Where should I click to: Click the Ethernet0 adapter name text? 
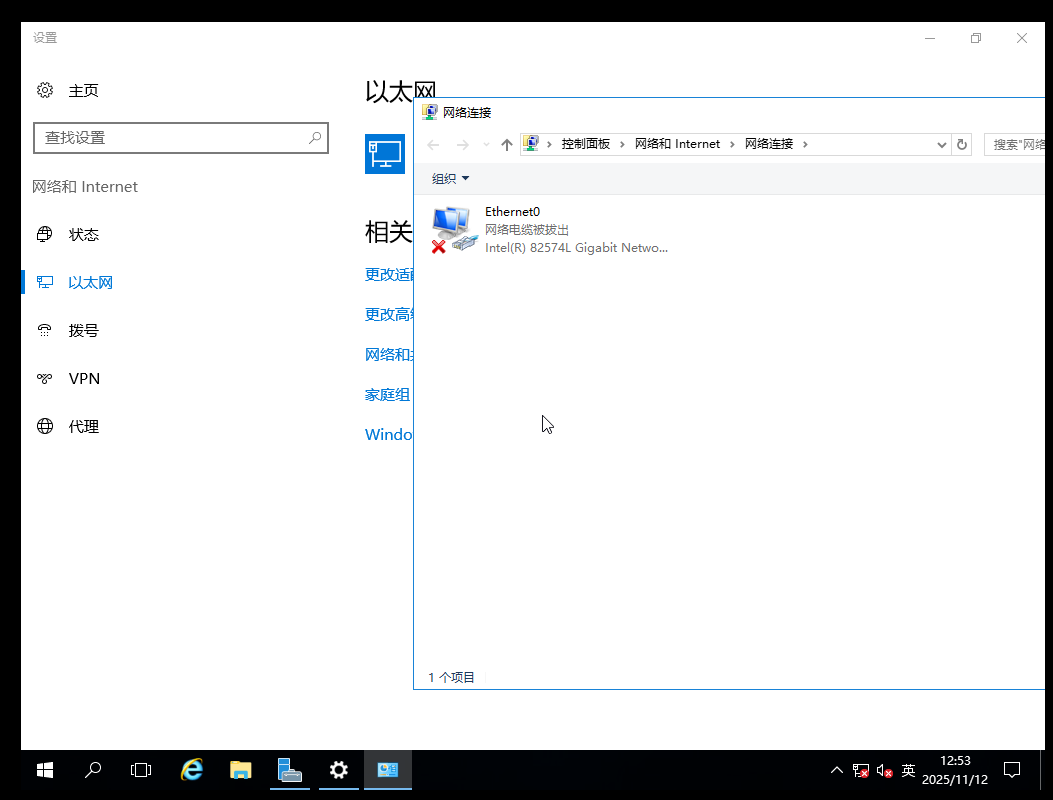[512, 212]
